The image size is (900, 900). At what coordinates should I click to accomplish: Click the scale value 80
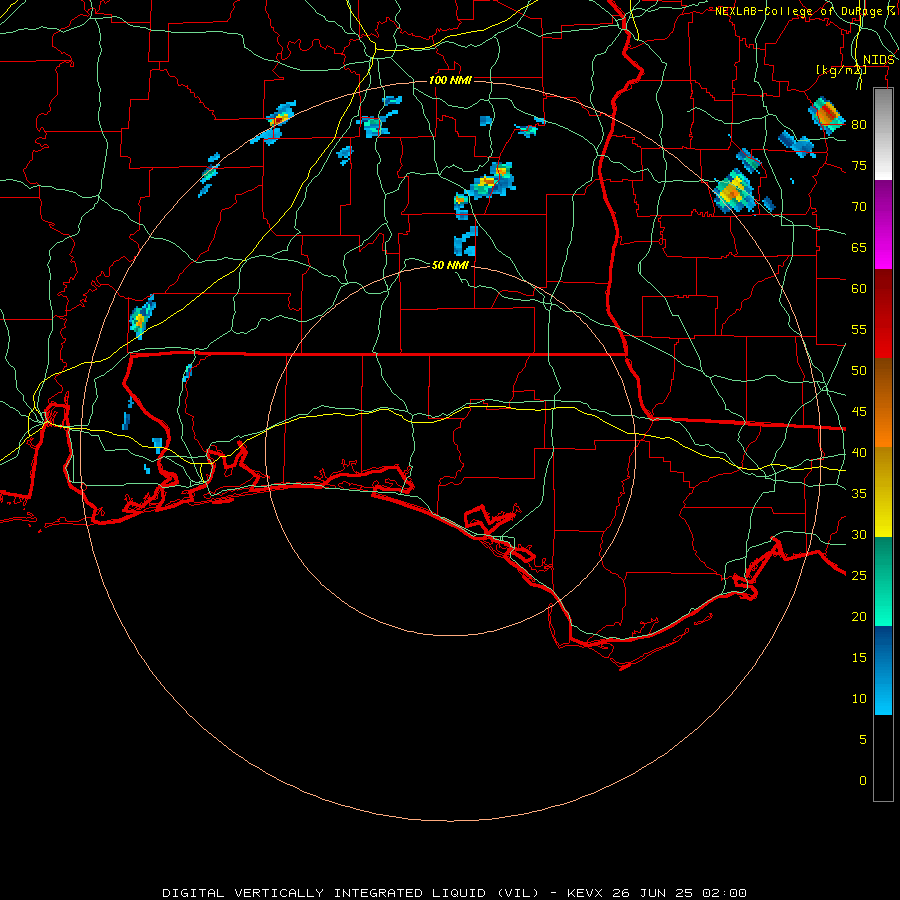click(x=859, y=125)
